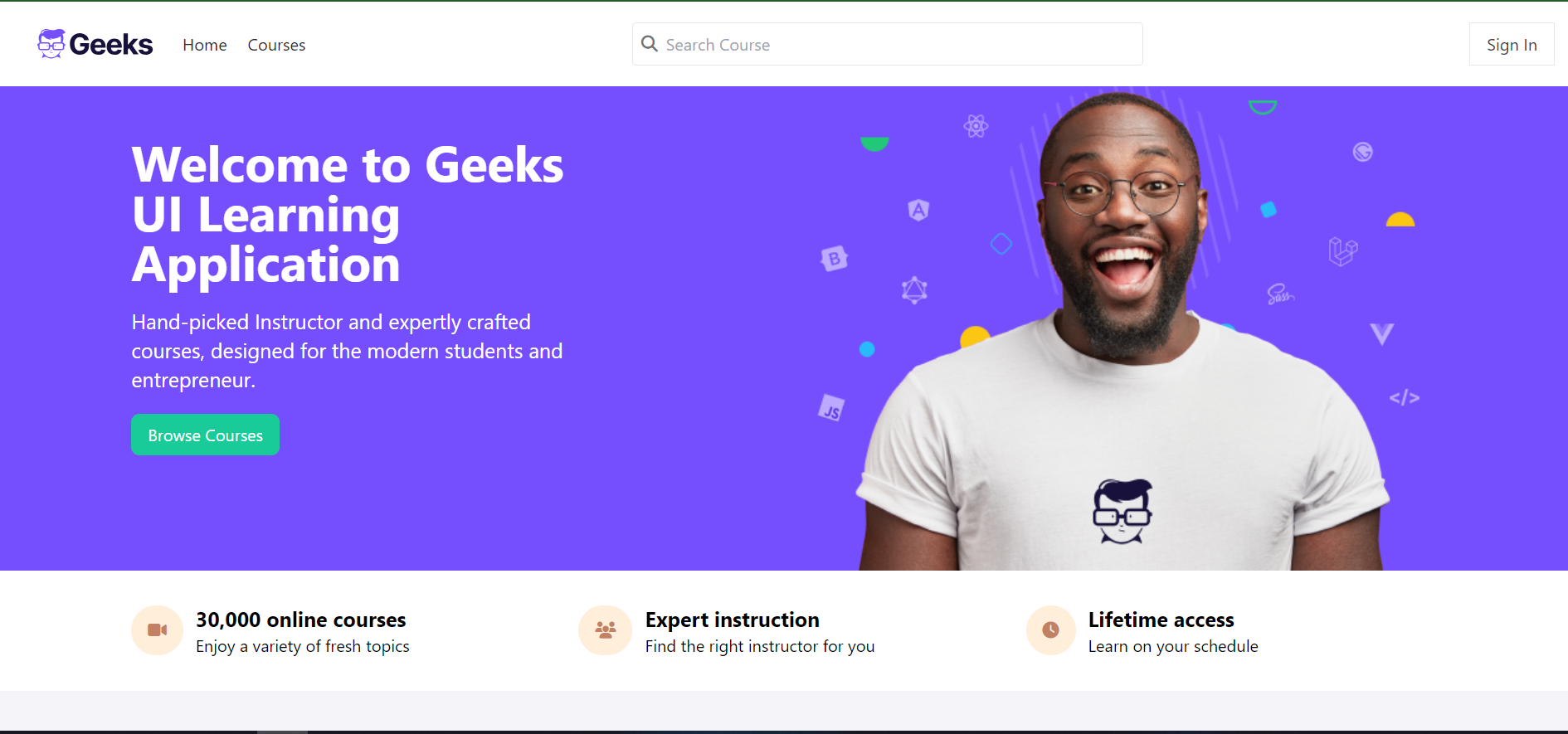Click the Sign In button

(1512, 45)
